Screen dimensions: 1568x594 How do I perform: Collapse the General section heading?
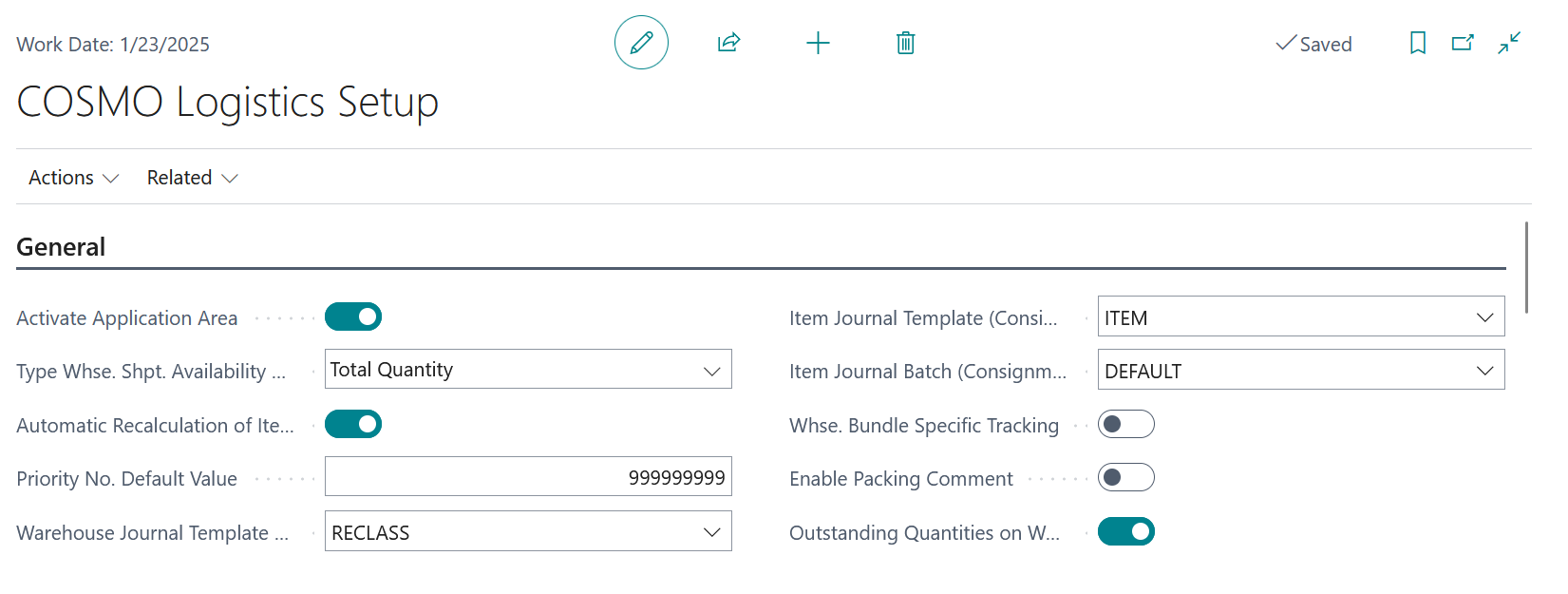coord(61,247)
